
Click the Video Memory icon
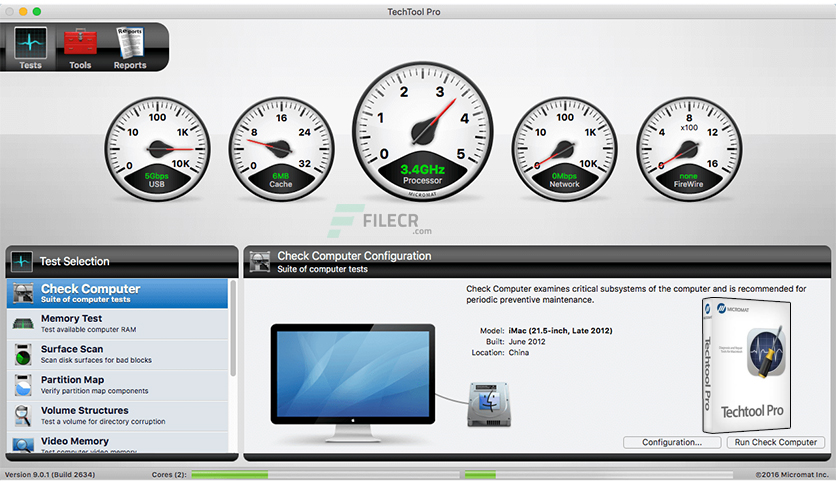pyautogui.click(x=23, y=445)
